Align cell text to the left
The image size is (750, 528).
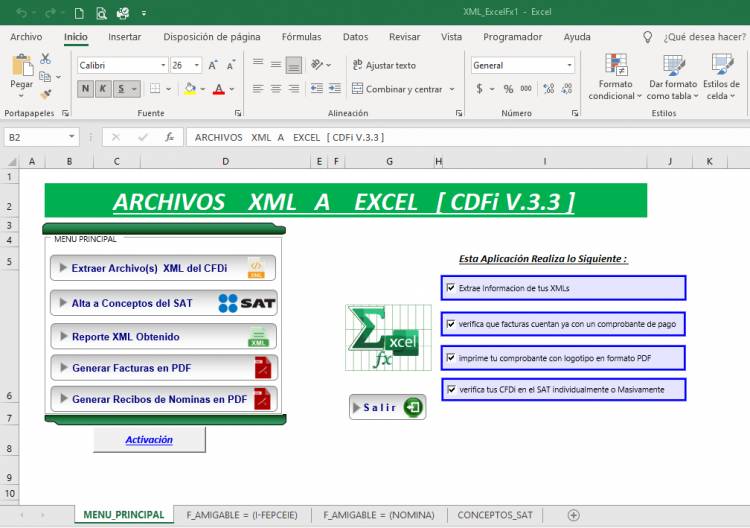258,88
